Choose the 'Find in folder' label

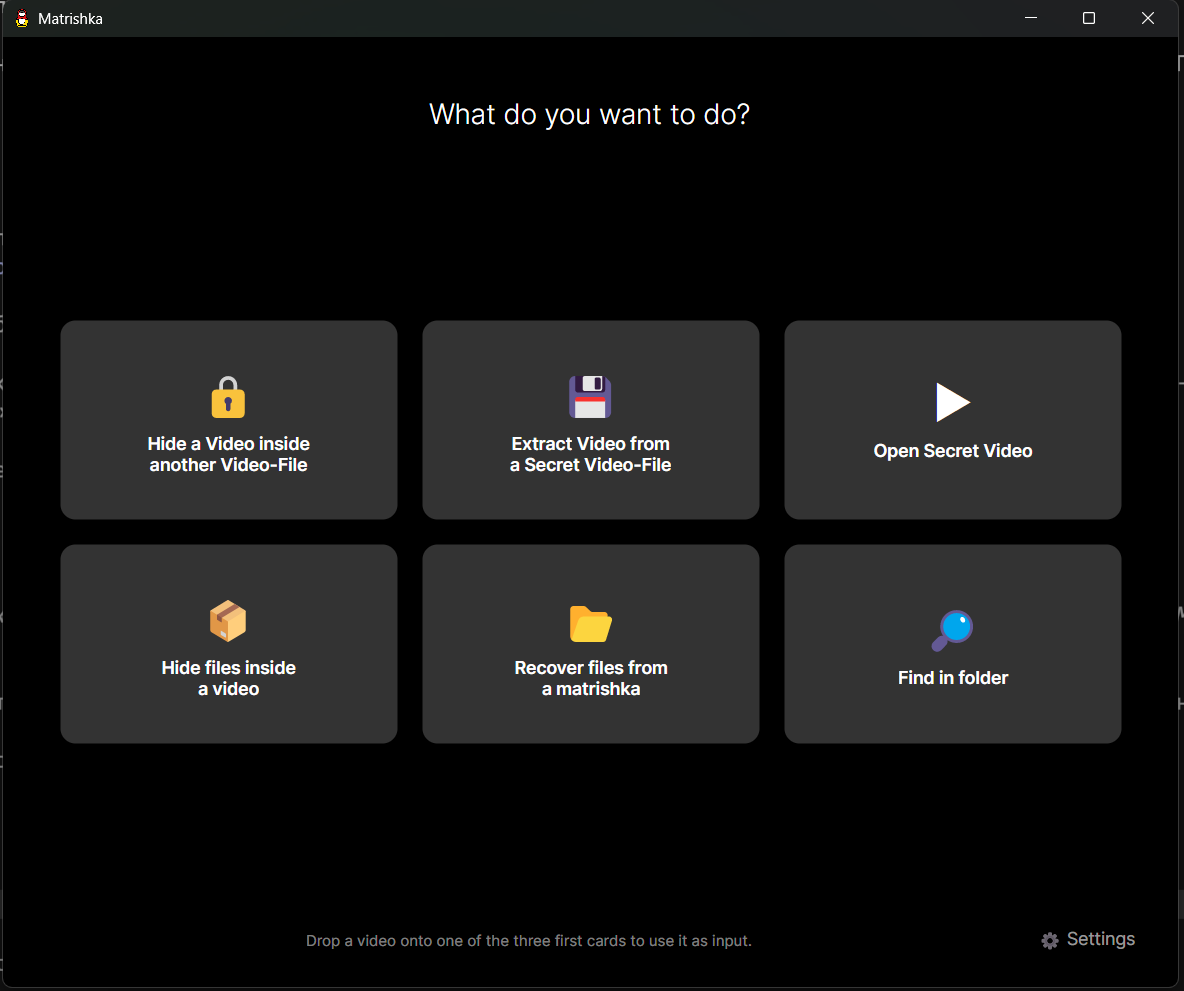pyautogui.click(x=953, y=678)
